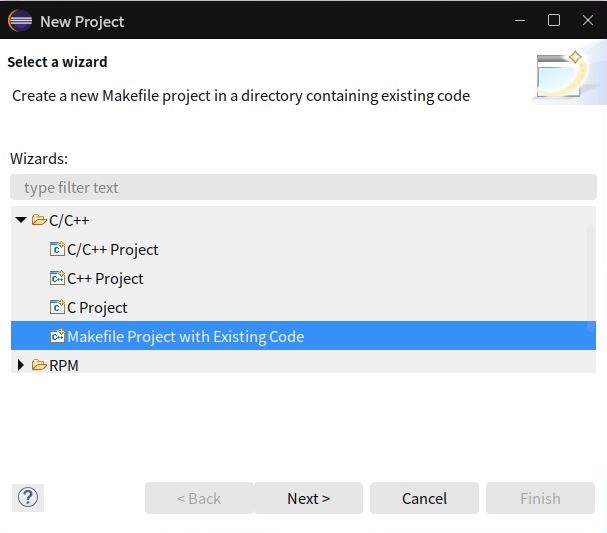Click the new wizard banner image

point(569,74)
